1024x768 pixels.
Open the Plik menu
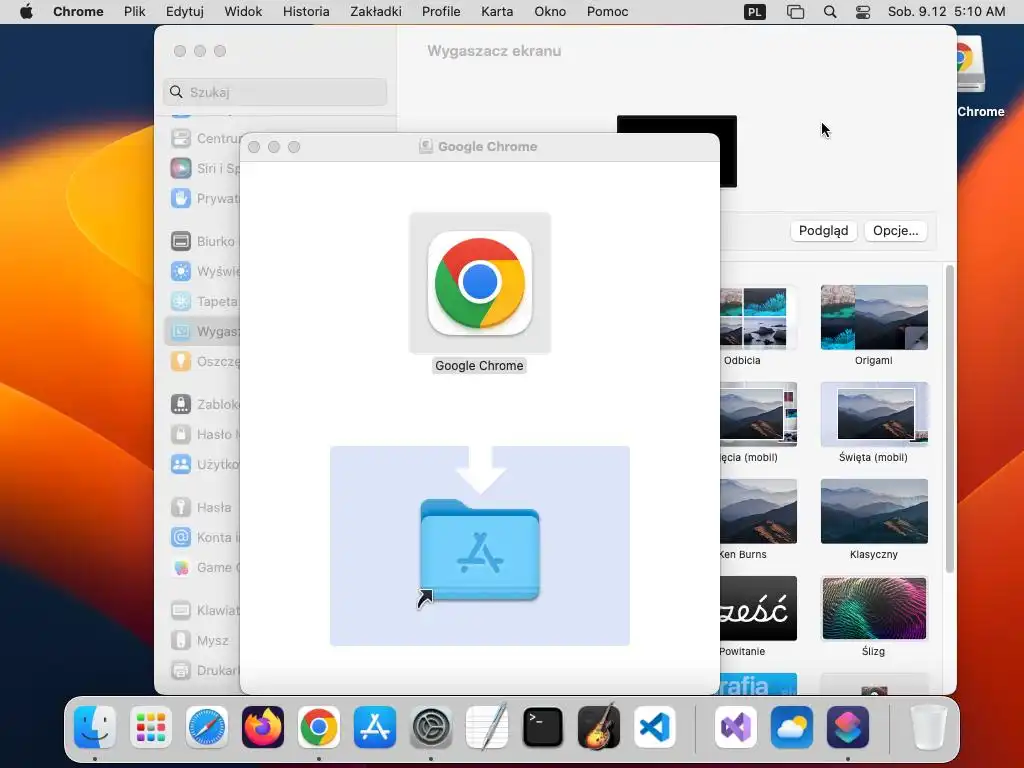(x=135, y=12)
